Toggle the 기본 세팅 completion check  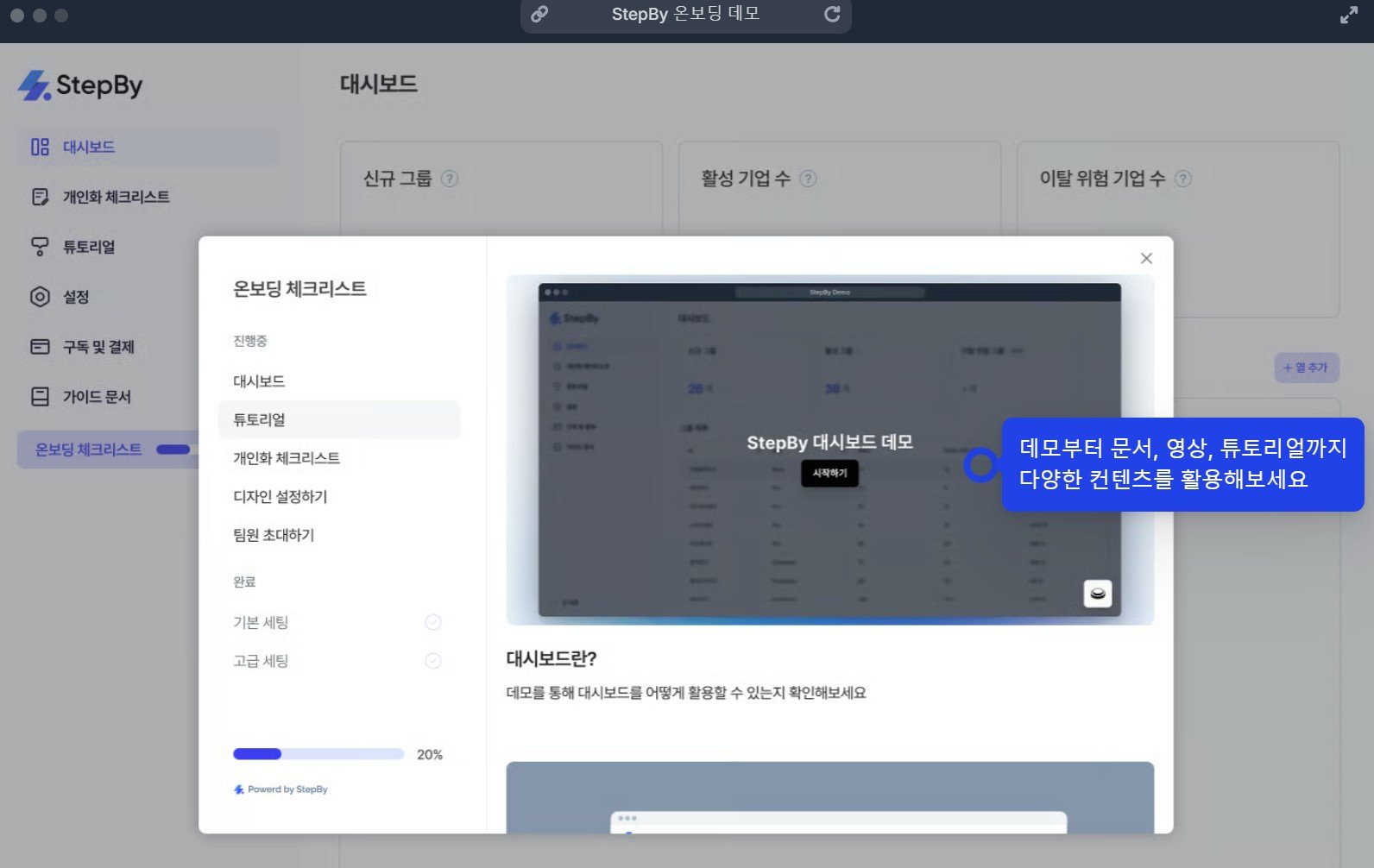[x=433, y=622]
